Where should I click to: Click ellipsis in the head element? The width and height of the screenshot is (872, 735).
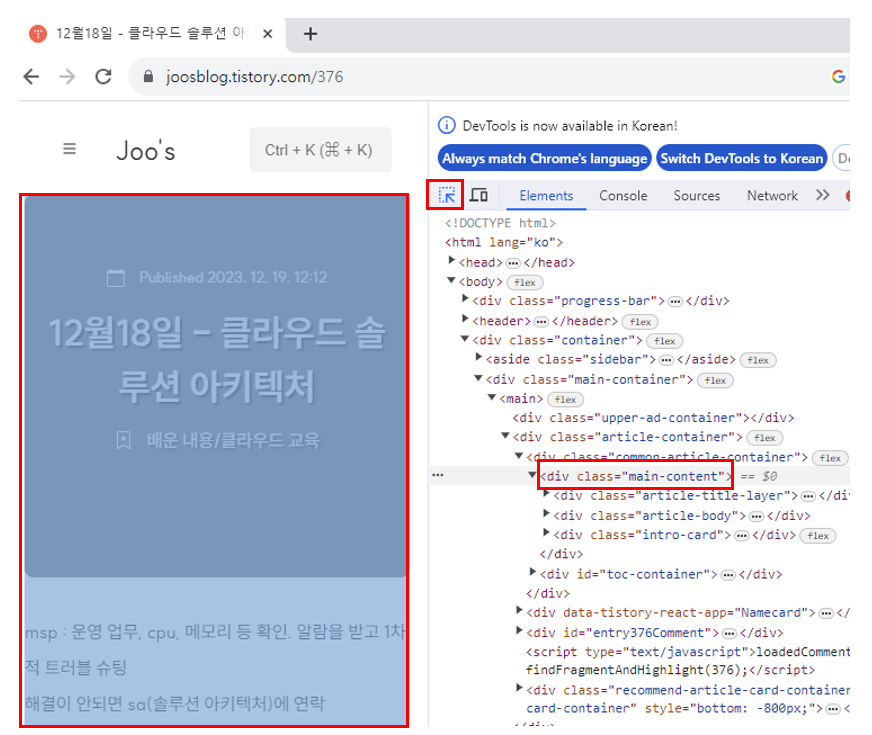(513, 263)
